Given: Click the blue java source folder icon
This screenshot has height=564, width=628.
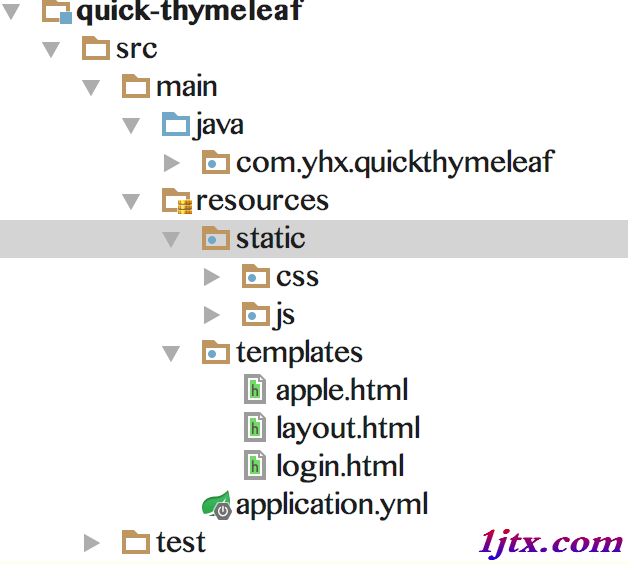Looking at the screenshot, I should click(175, 124).
